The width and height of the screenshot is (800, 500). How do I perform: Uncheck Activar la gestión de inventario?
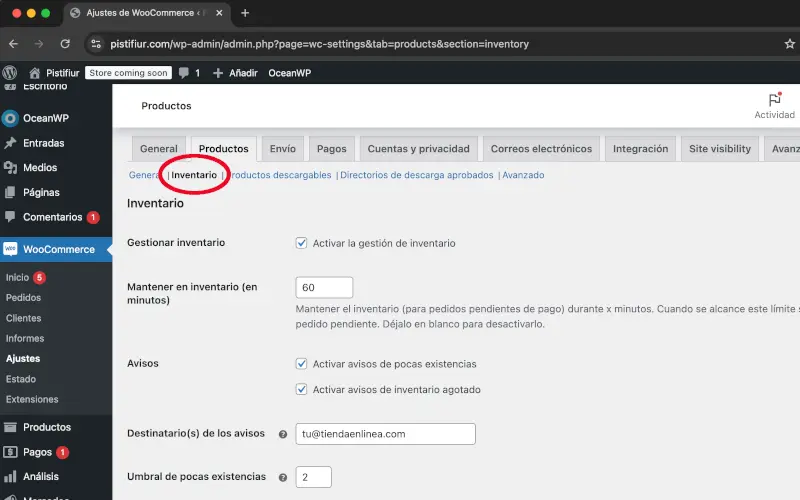click(301, 243)
